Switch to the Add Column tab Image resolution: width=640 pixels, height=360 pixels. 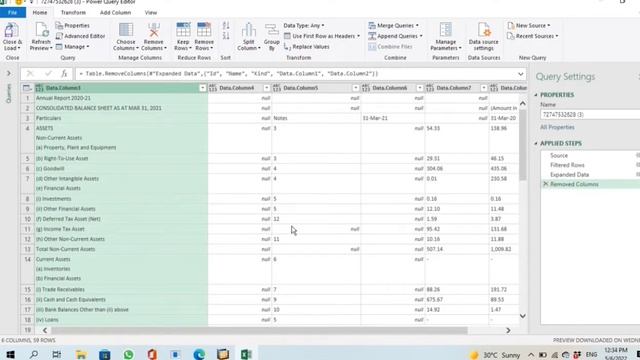click(x=115, y=13)
